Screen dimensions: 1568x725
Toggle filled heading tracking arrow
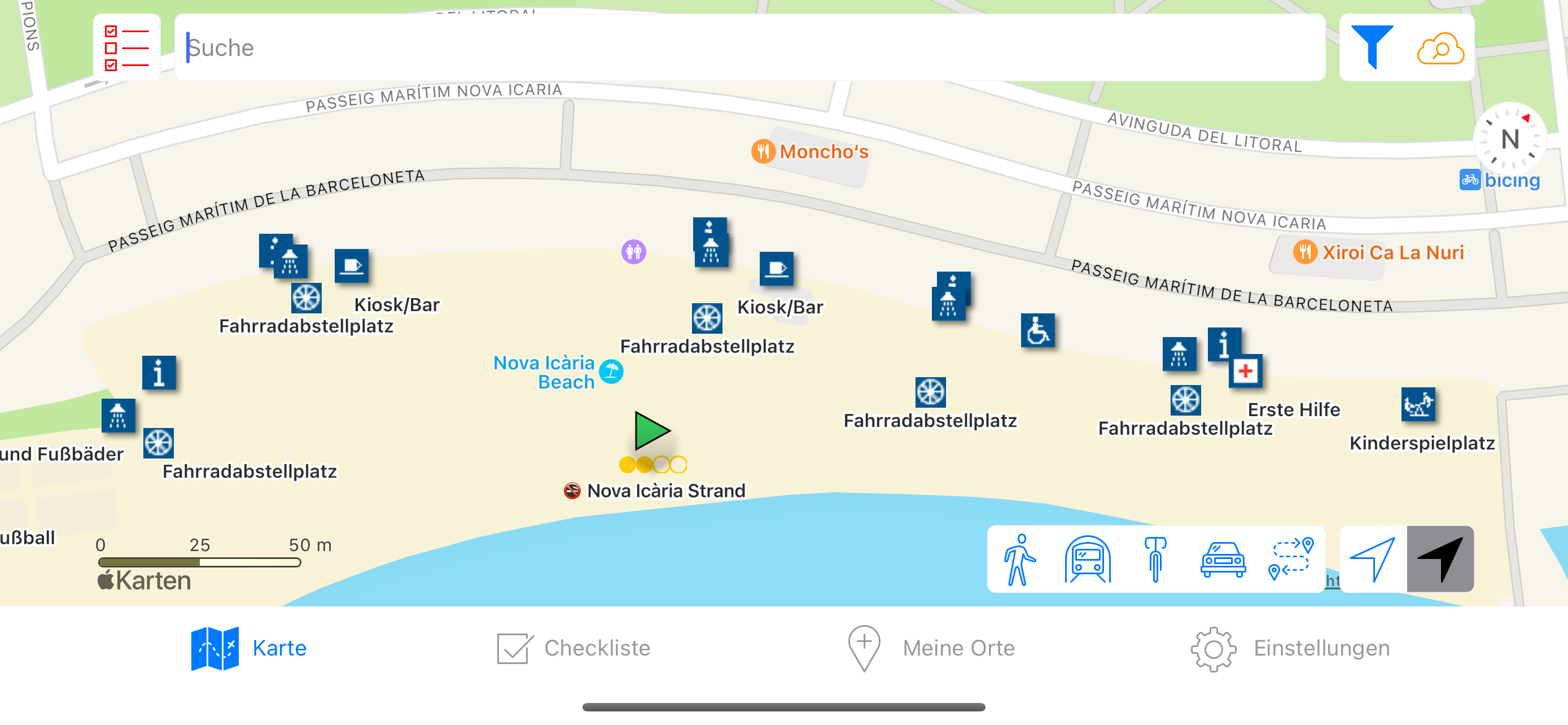[1440, 560]
